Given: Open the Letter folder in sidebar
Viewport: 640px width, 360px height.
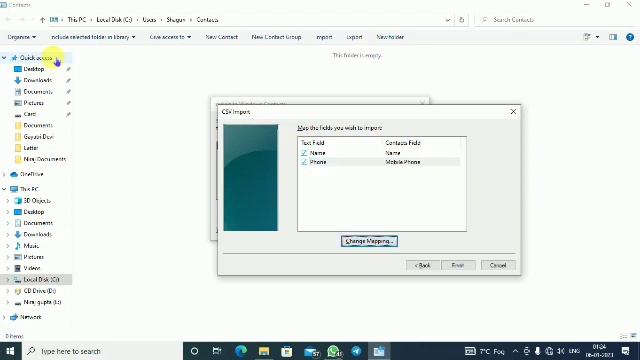Looking at the screenshot, I should [31, 148].
